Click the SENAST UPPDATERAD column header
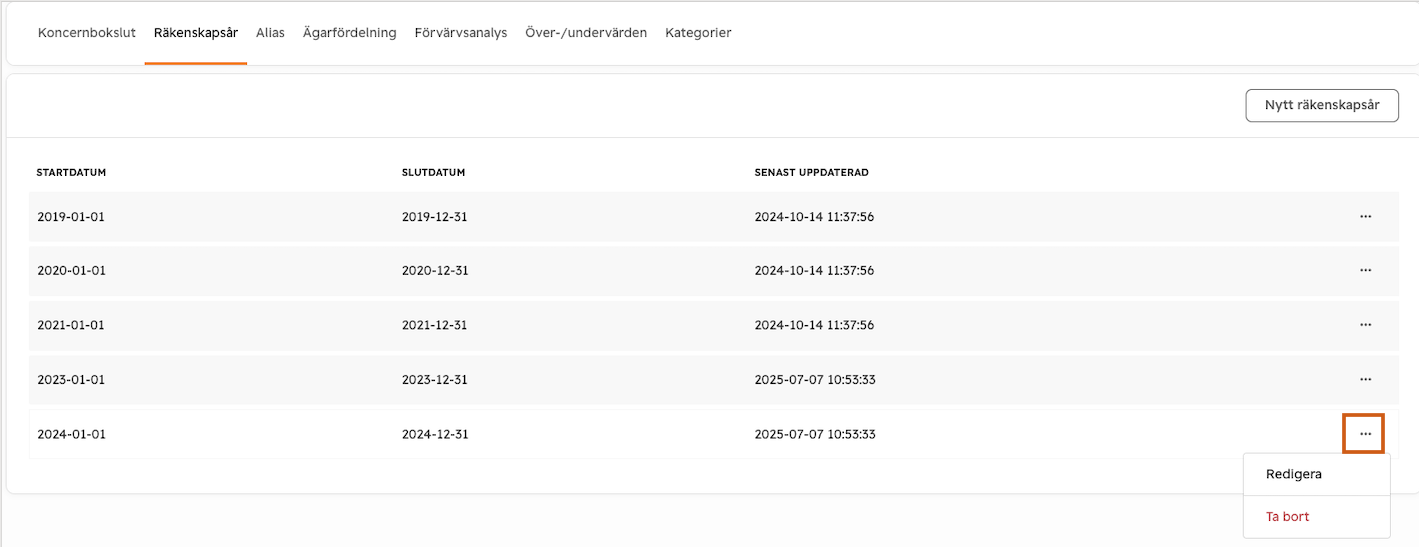This screenshot has height=547, width=1419. coord(811,172)
